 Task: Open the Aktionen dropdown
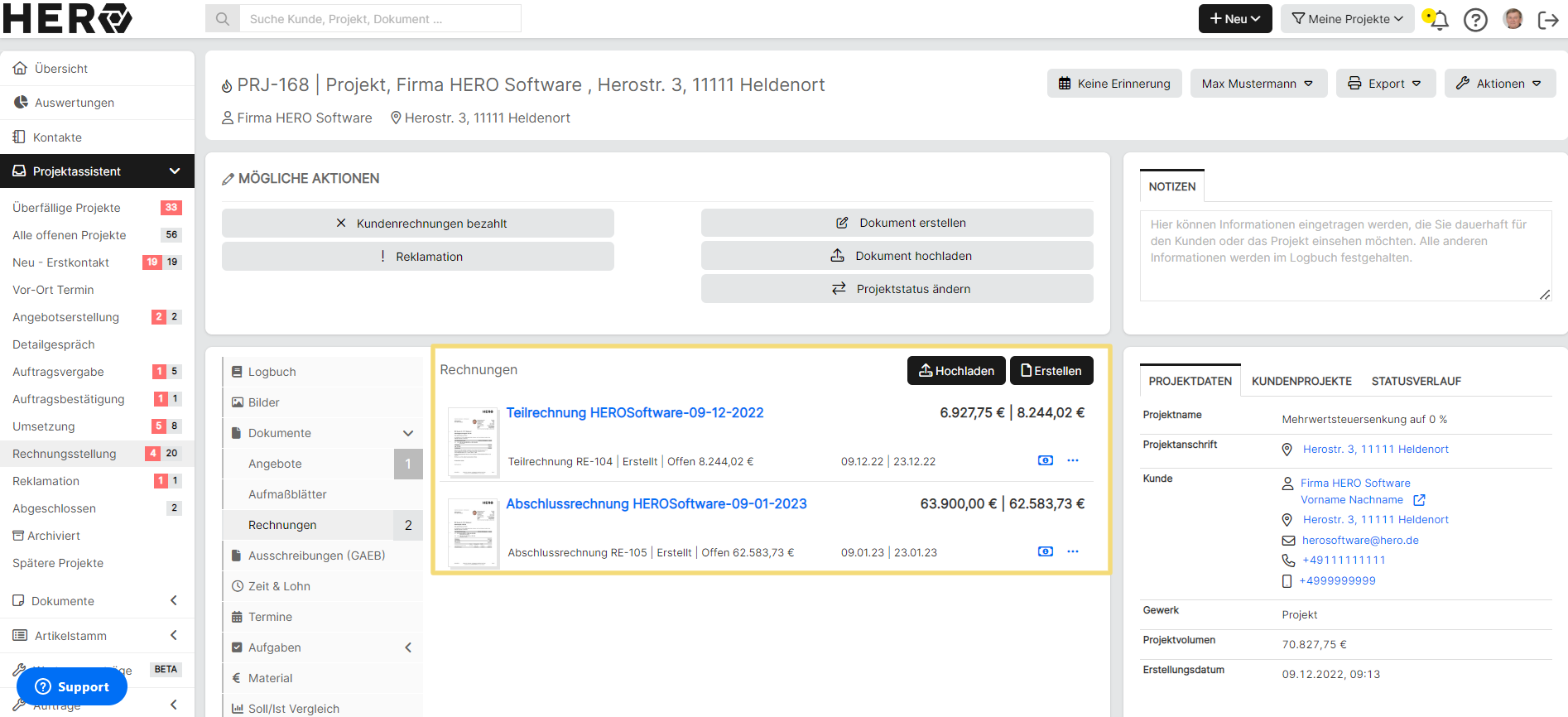click(x=1500, y=84)
